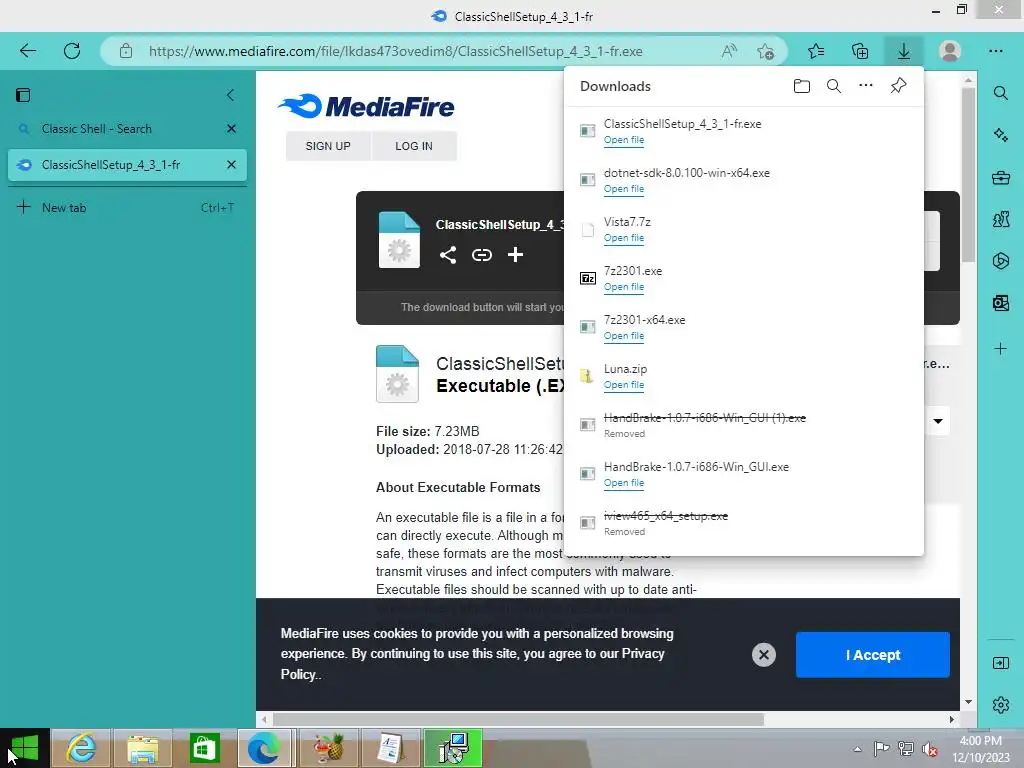Viewport: 1024px width, 768px height.
Task: Open the Read aloud icon in address bar
Action: click(729, 51)
